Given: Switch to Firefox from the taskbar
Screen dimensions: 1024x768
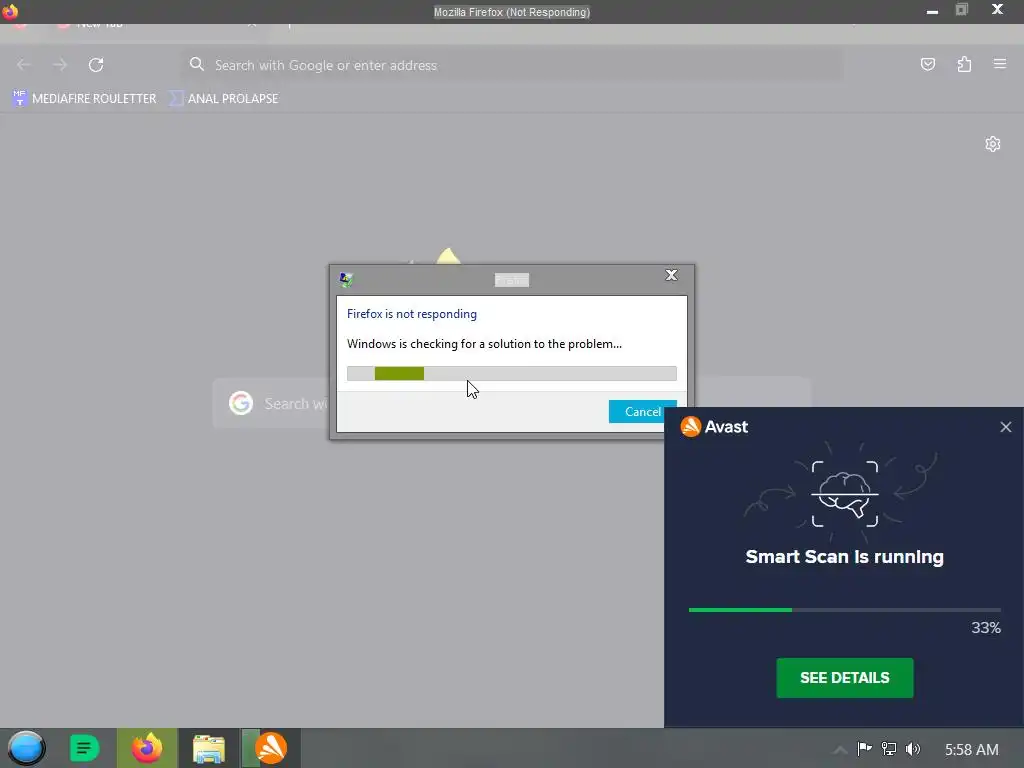Looking at the screenshot, I should 147,748.
